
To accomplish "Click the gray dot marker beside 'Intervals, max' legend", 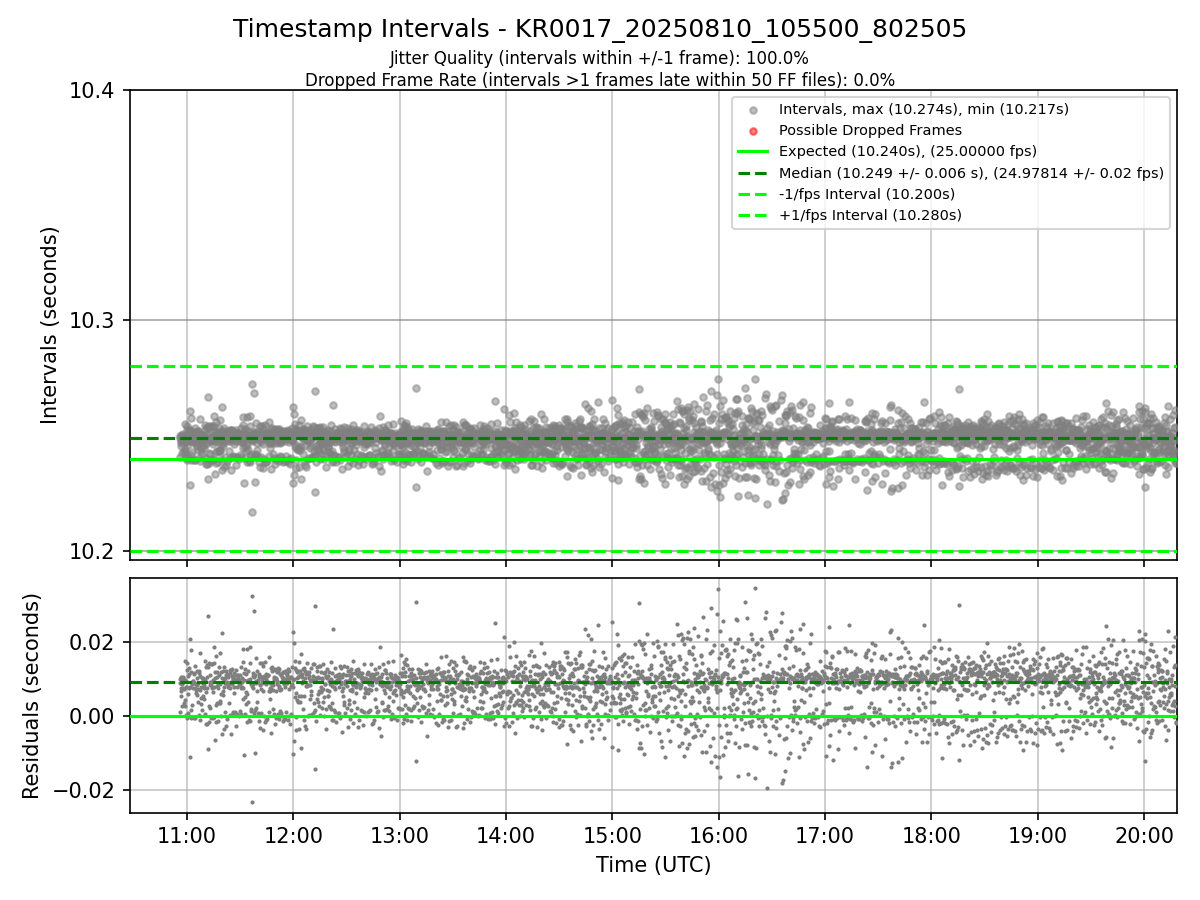I will 753,110.
